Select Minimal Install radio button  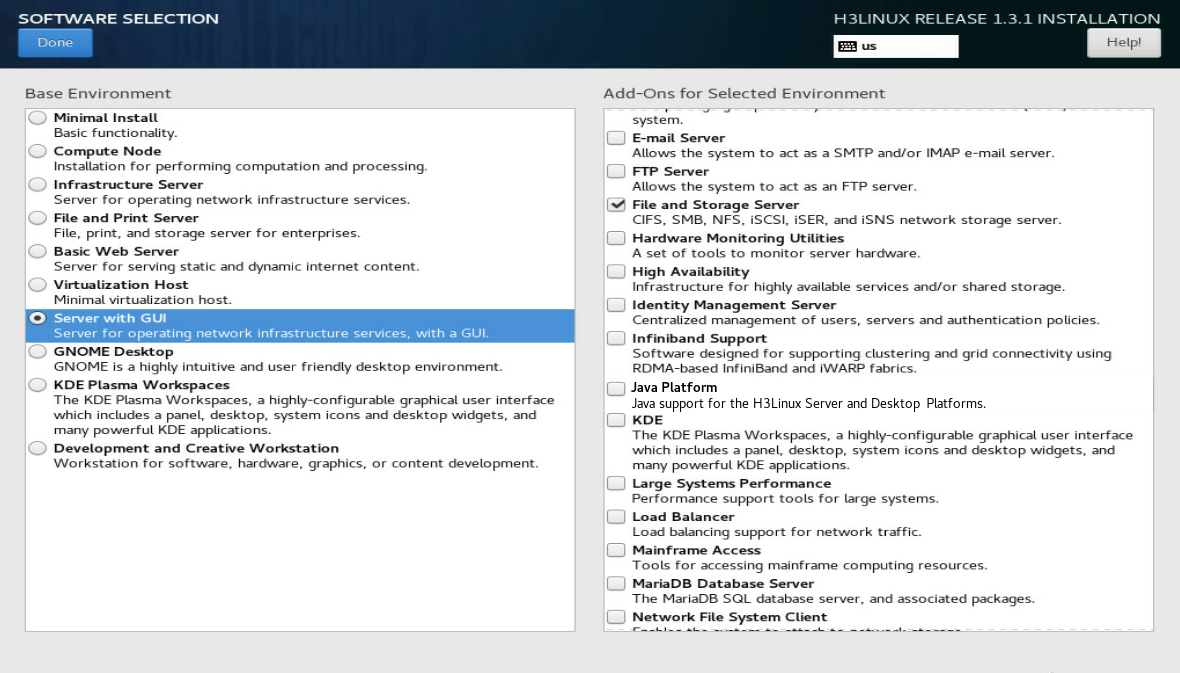[x=38, y=118]
